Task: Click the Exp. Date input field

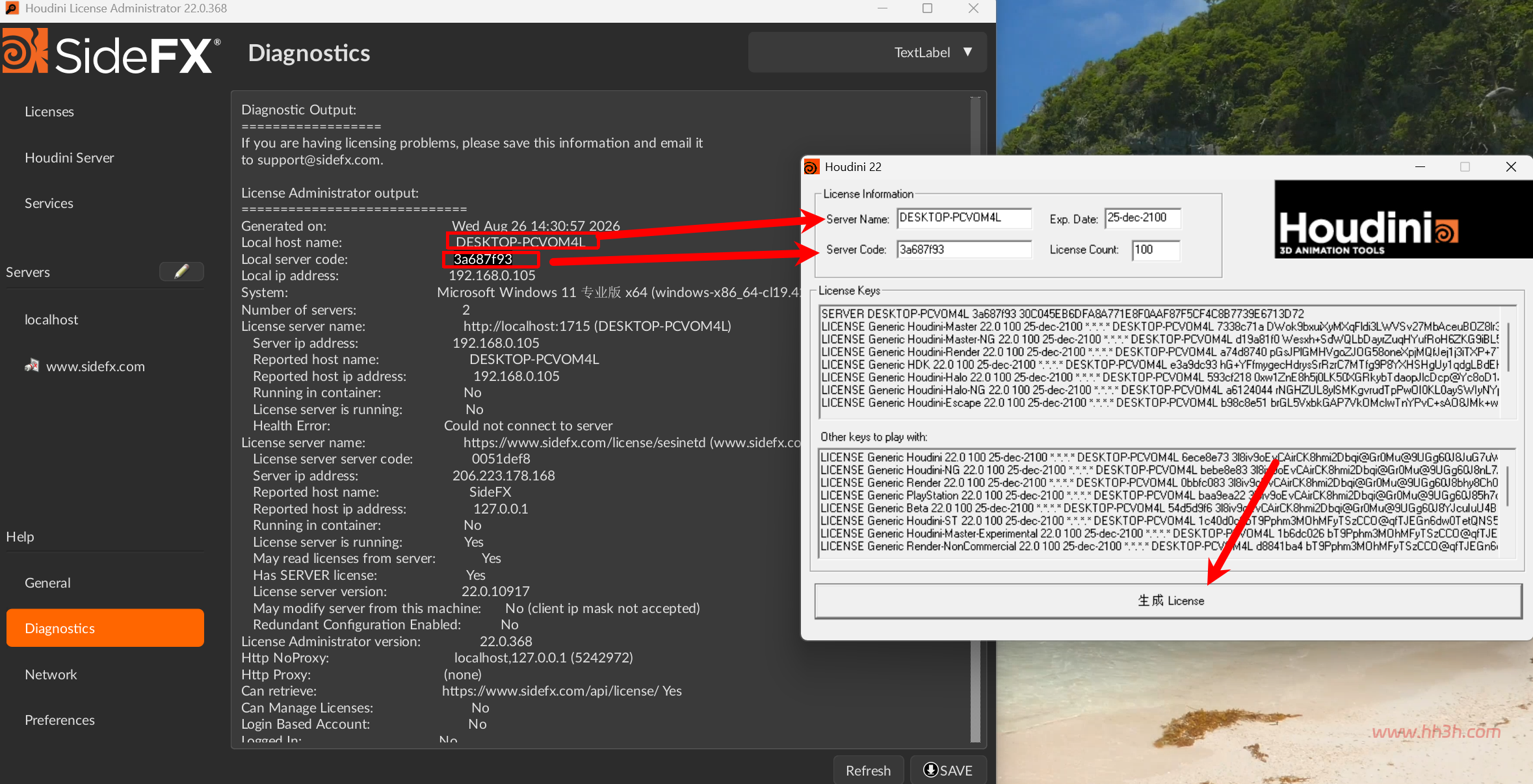Action: [1142, 218]
